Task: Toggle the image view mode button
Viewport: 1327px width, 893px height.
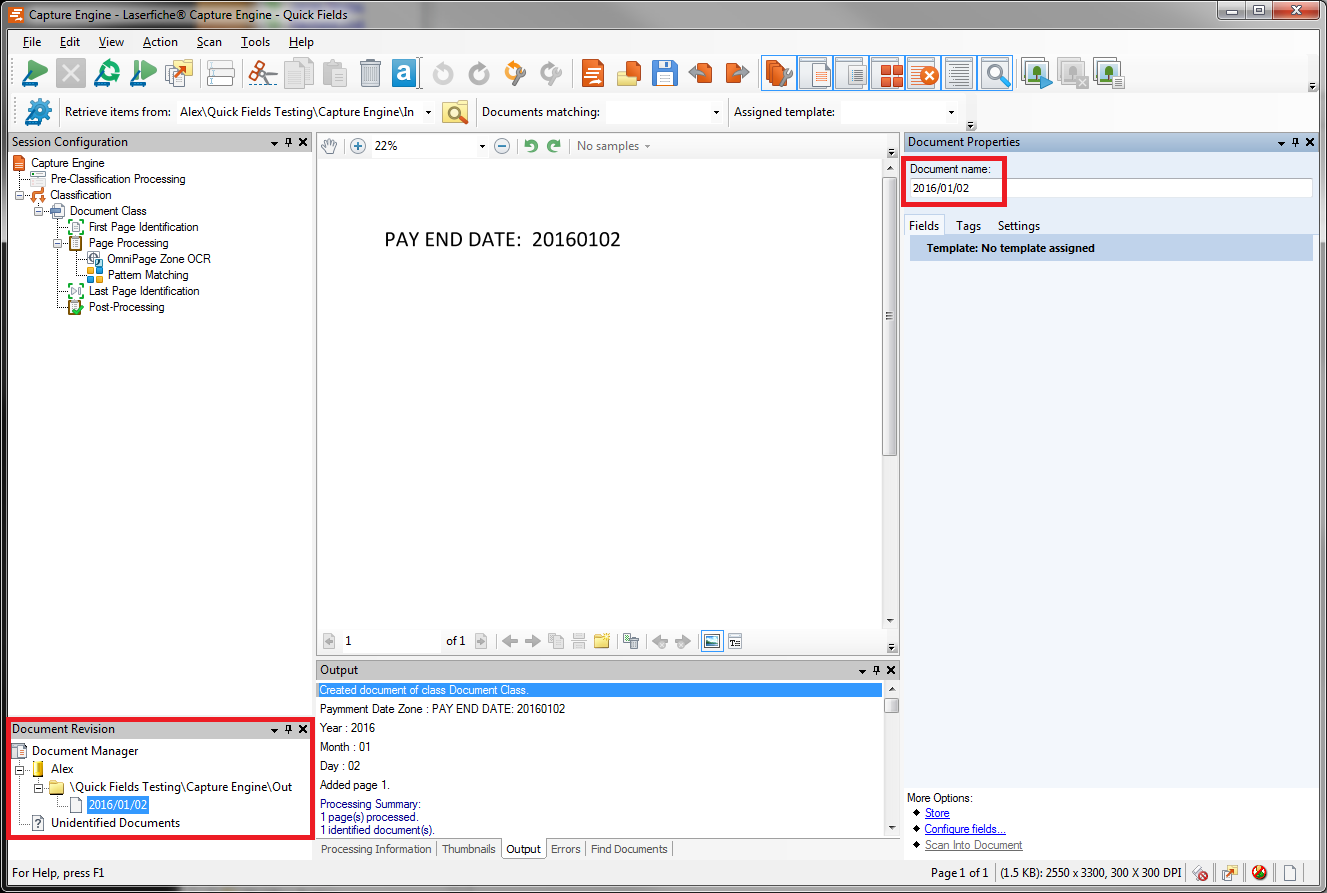Action: click(712, 641)
